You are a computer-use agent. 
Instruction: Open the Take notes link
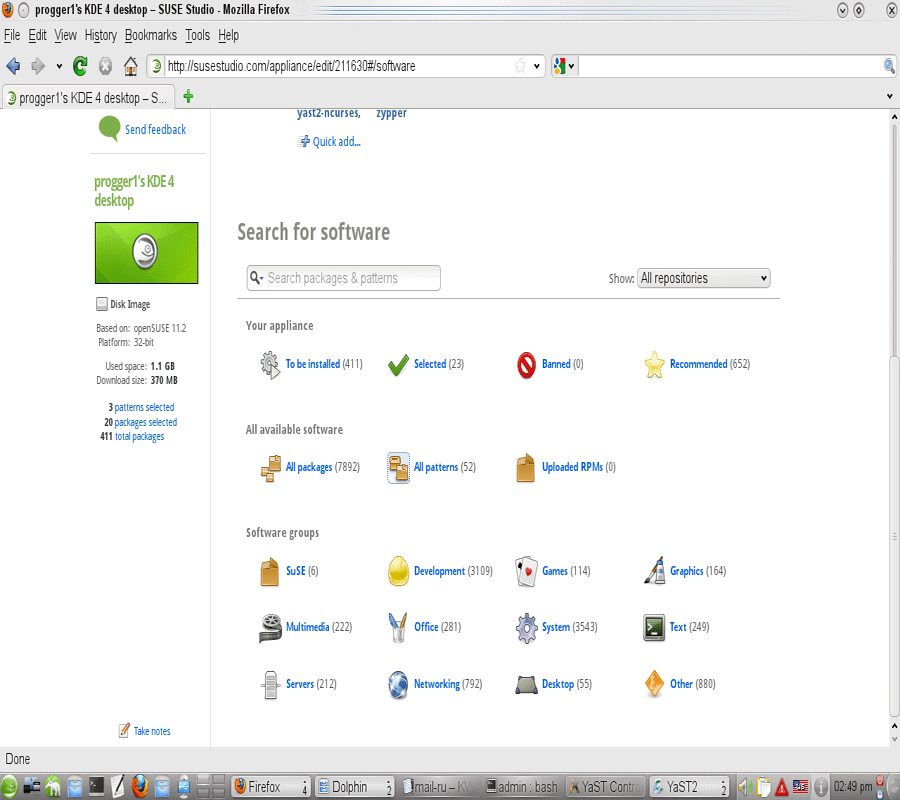(x=152, y=731)
